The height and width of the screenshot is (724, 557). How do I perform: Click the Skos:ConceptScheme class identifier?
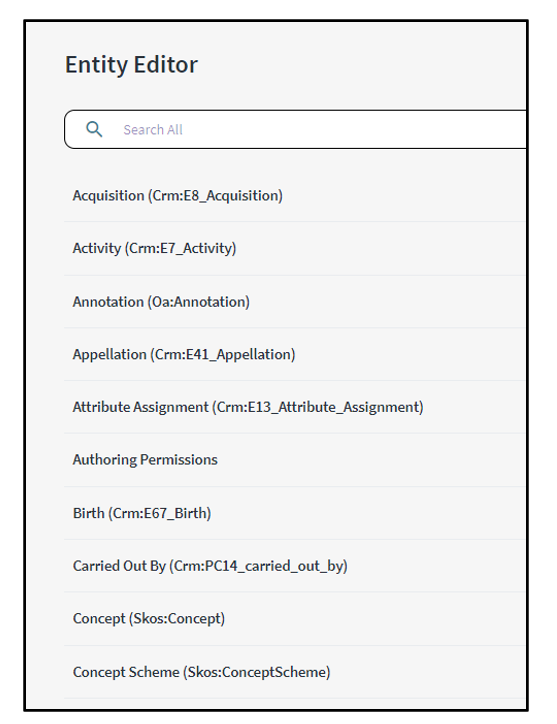[257, 672]
